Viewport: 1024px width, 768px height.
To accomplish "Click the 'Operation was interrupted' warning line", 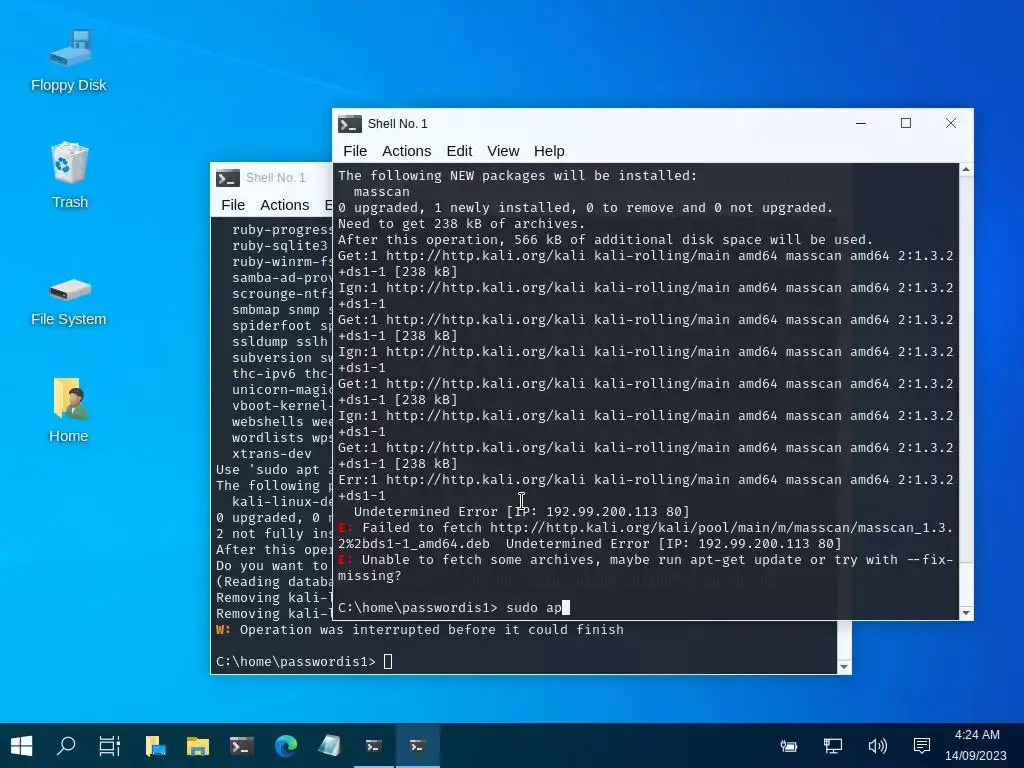I will coord(420,630).
